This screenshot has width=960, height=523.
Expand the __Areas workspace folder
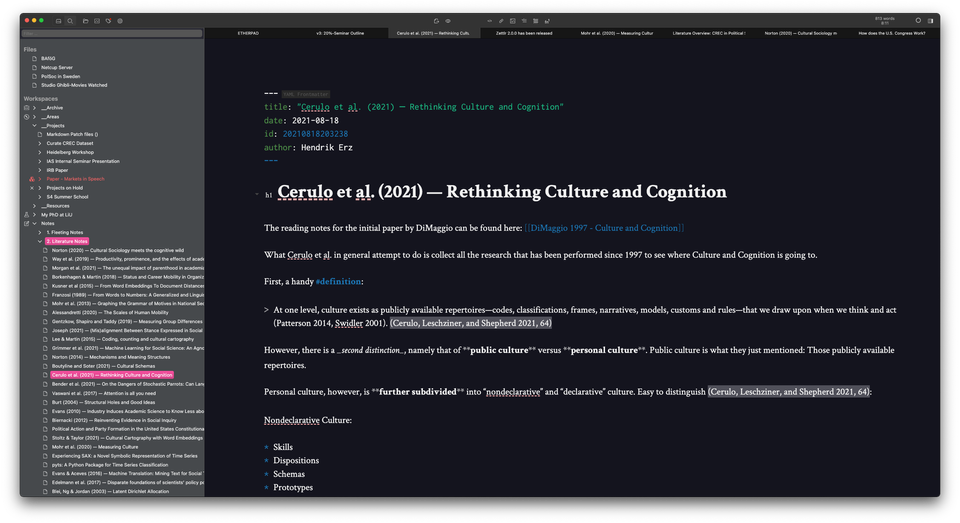(35, 117)
